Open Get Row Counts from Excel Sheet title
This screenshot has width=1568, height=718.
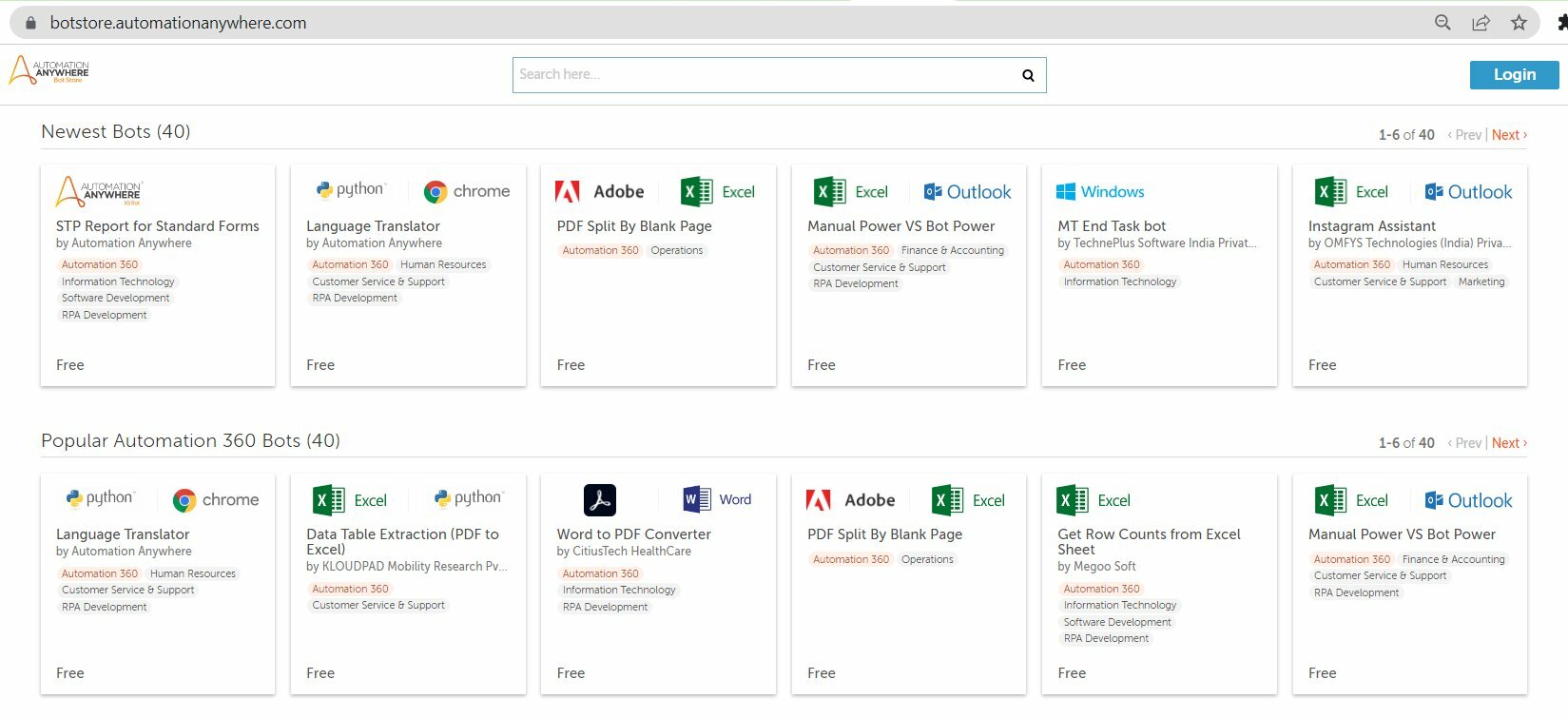[x=1149, y=542]
